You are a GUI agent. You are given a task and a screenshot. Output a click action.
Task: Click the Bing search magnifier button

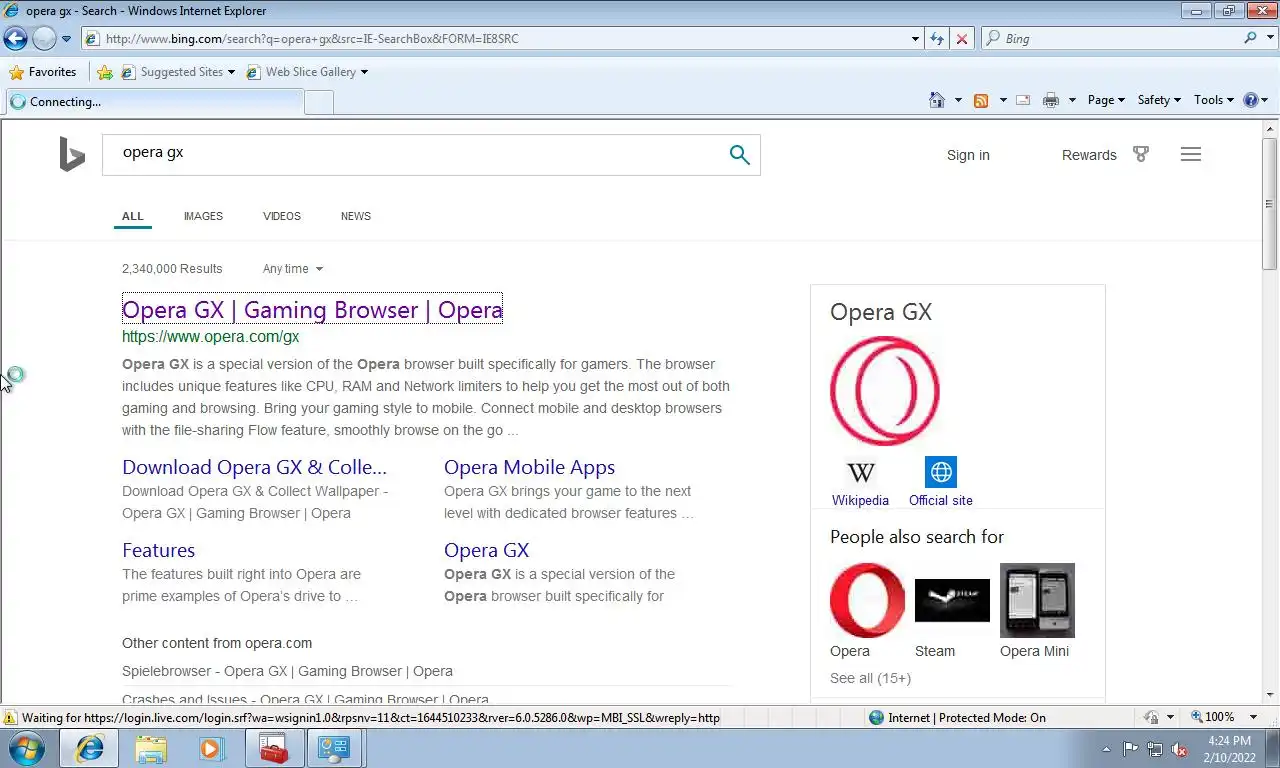(x=739, y=154)
